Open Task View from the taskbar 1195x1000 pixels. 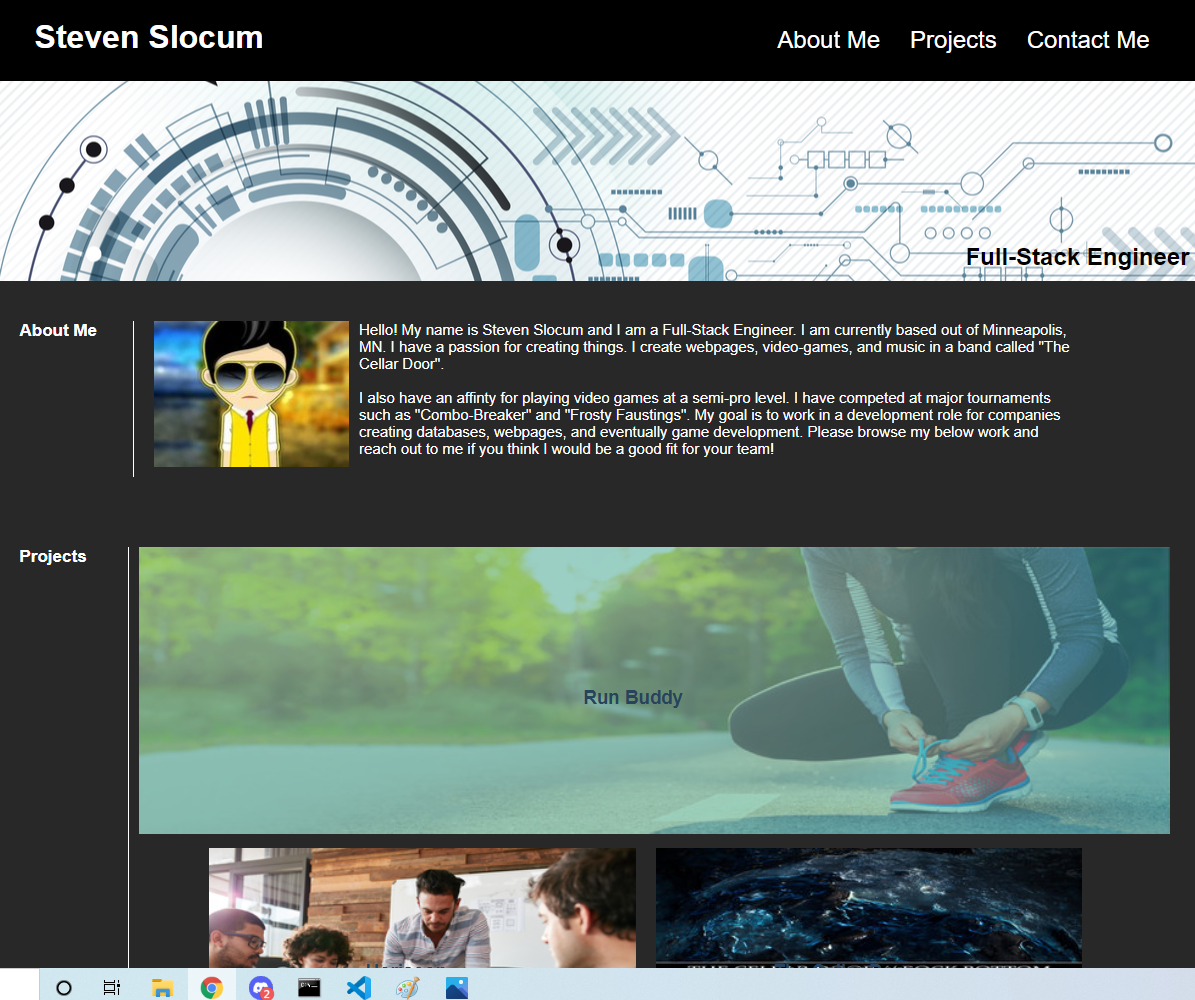pos(112,988)
